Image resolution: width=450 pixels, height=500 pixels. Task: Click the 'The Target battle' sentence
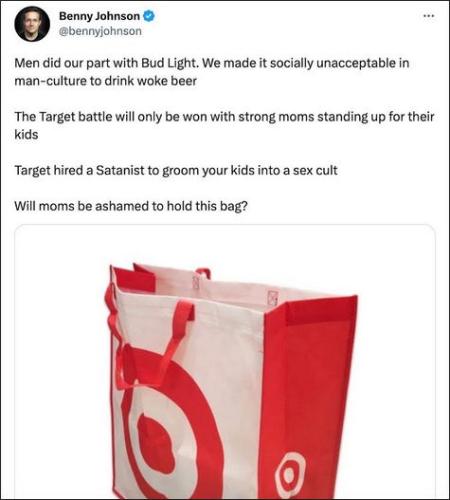pyautogui.click(x=224, y=117)
